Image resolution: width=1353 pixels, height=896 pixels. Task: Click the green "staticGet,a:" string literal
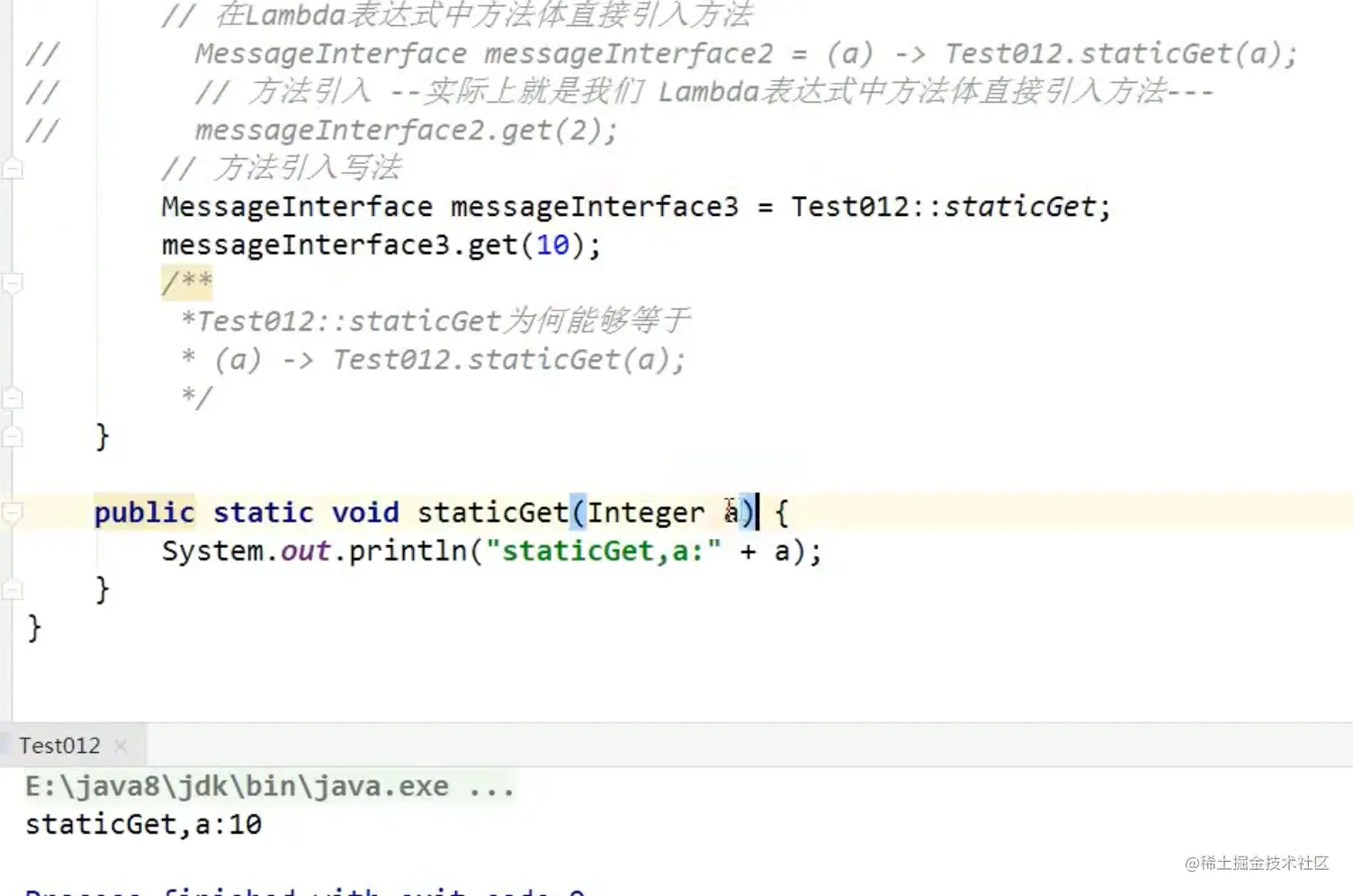[603, 551]
